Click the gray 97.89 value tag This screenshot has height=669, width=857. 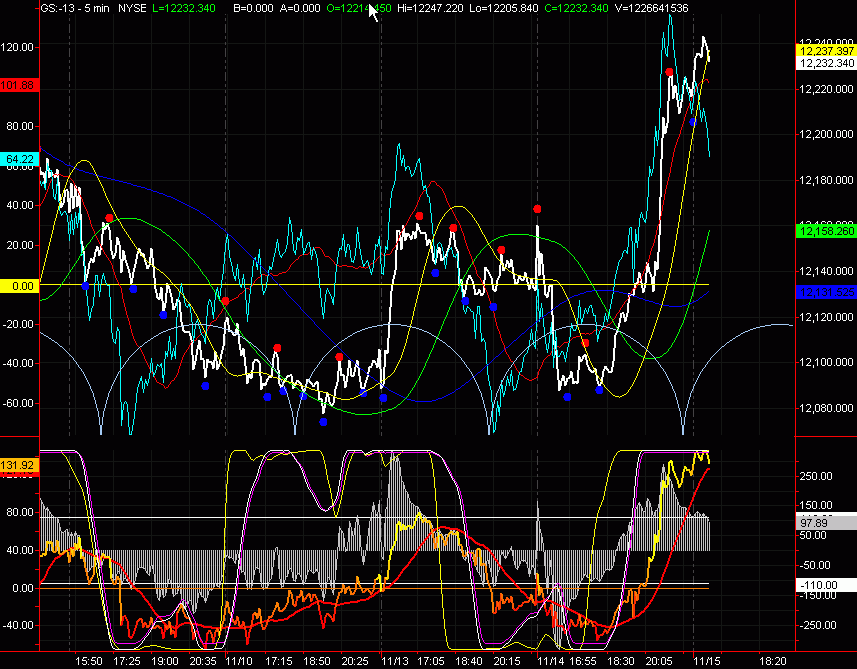[826, 523]
